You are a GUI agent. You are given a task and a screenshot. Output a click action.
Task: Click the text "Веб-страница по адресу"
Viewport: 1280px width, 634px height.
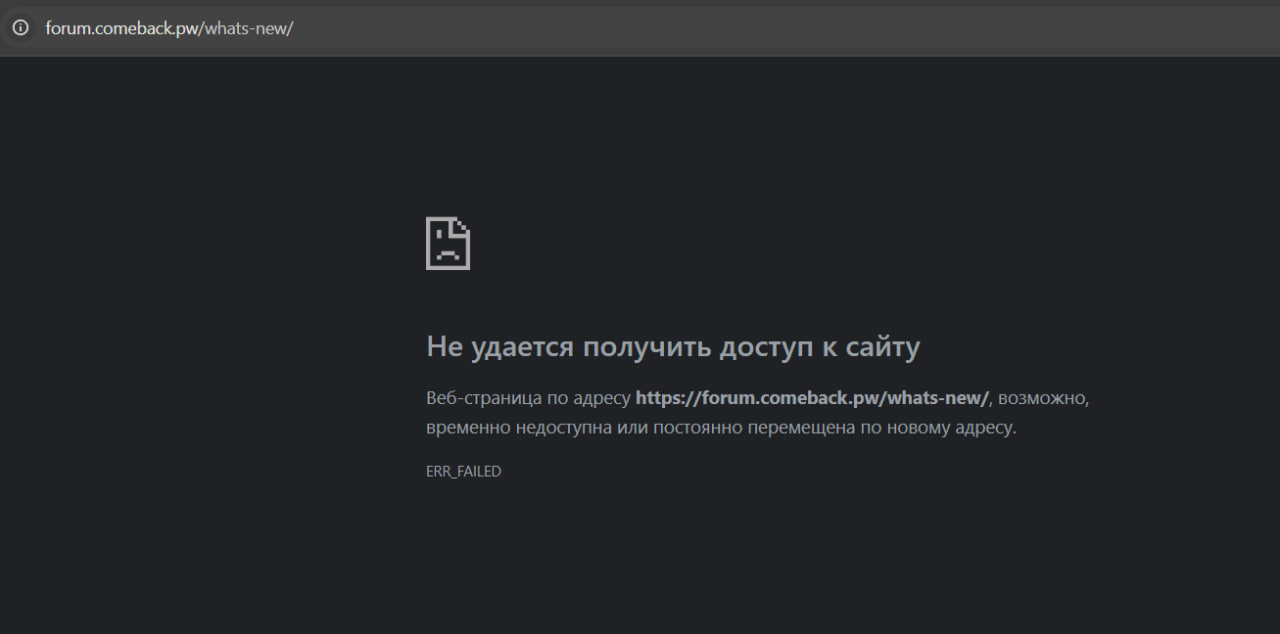pyautogui.click(x=528, y=398)
